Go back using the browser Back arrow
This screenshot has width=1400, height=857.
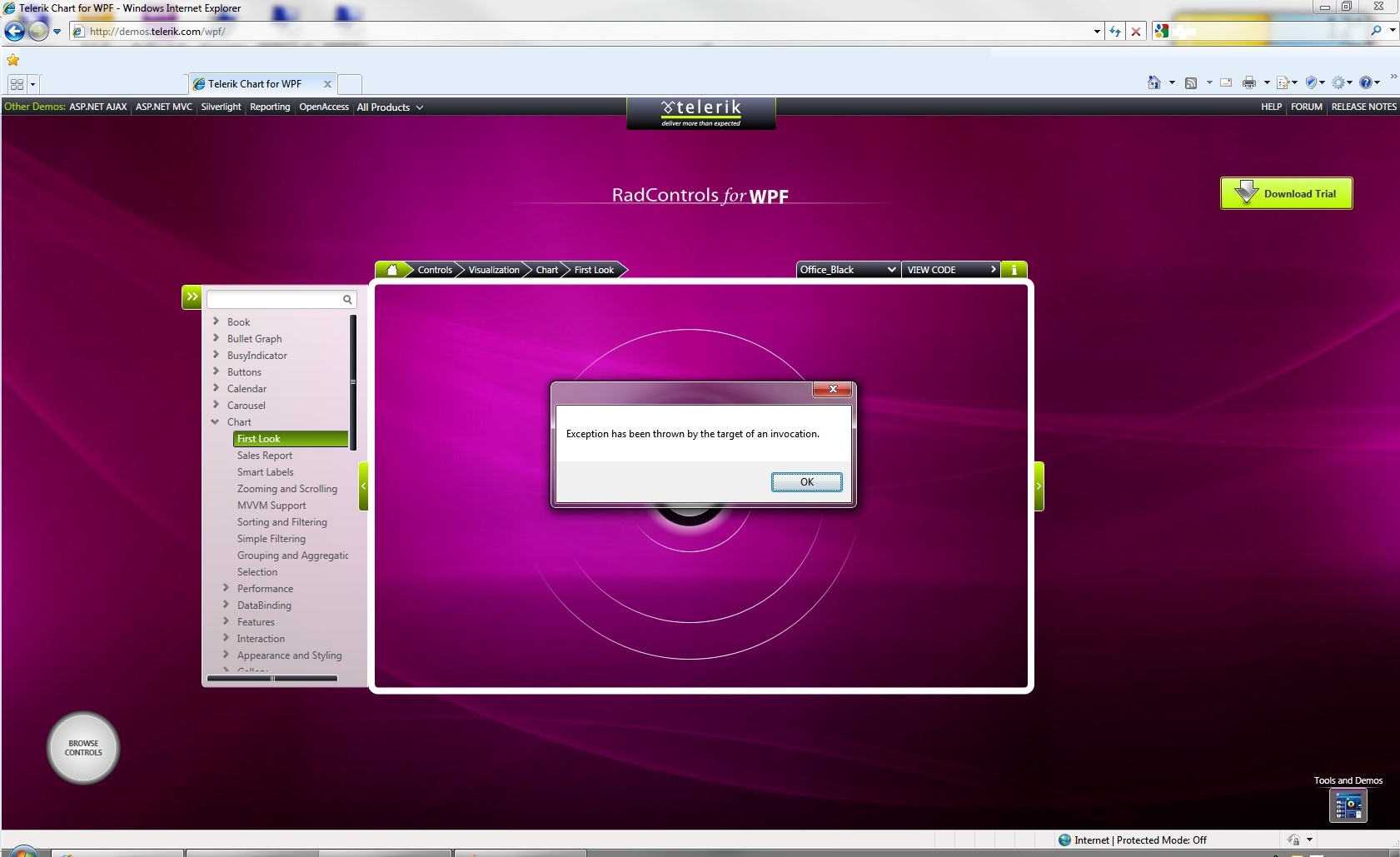pos(15,32)
